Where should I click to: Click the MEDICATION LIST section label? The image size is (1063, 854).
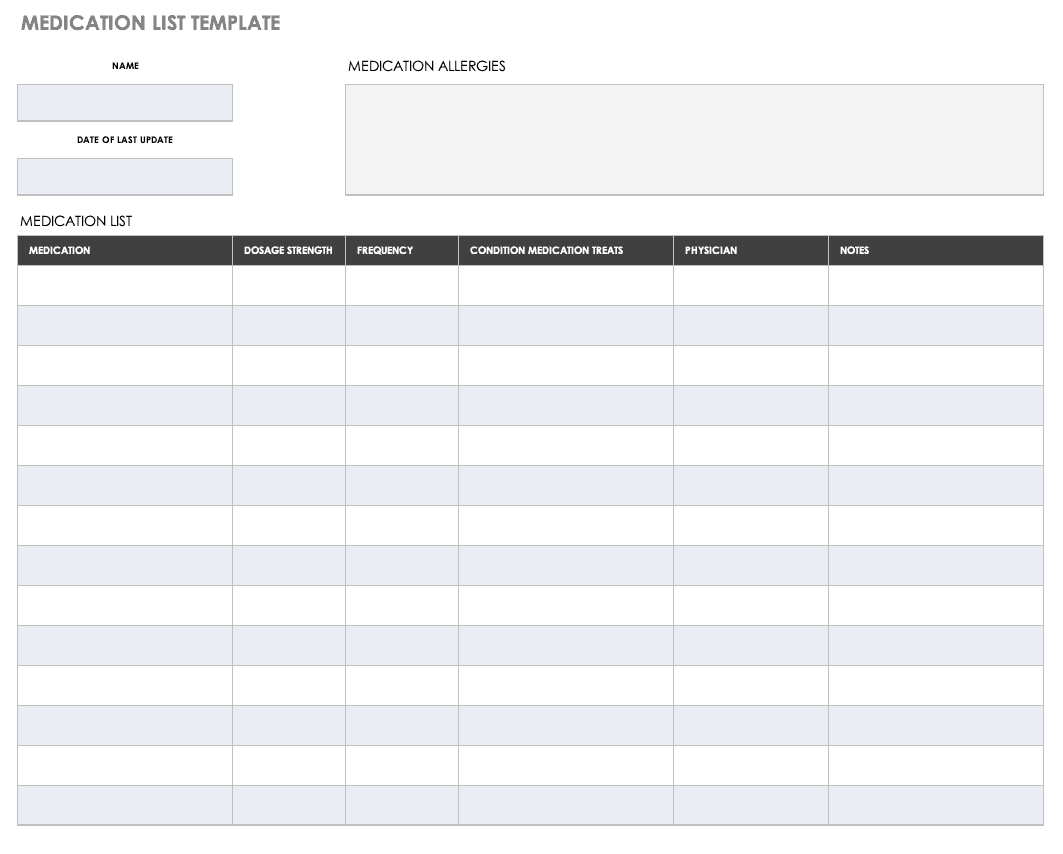76,221
